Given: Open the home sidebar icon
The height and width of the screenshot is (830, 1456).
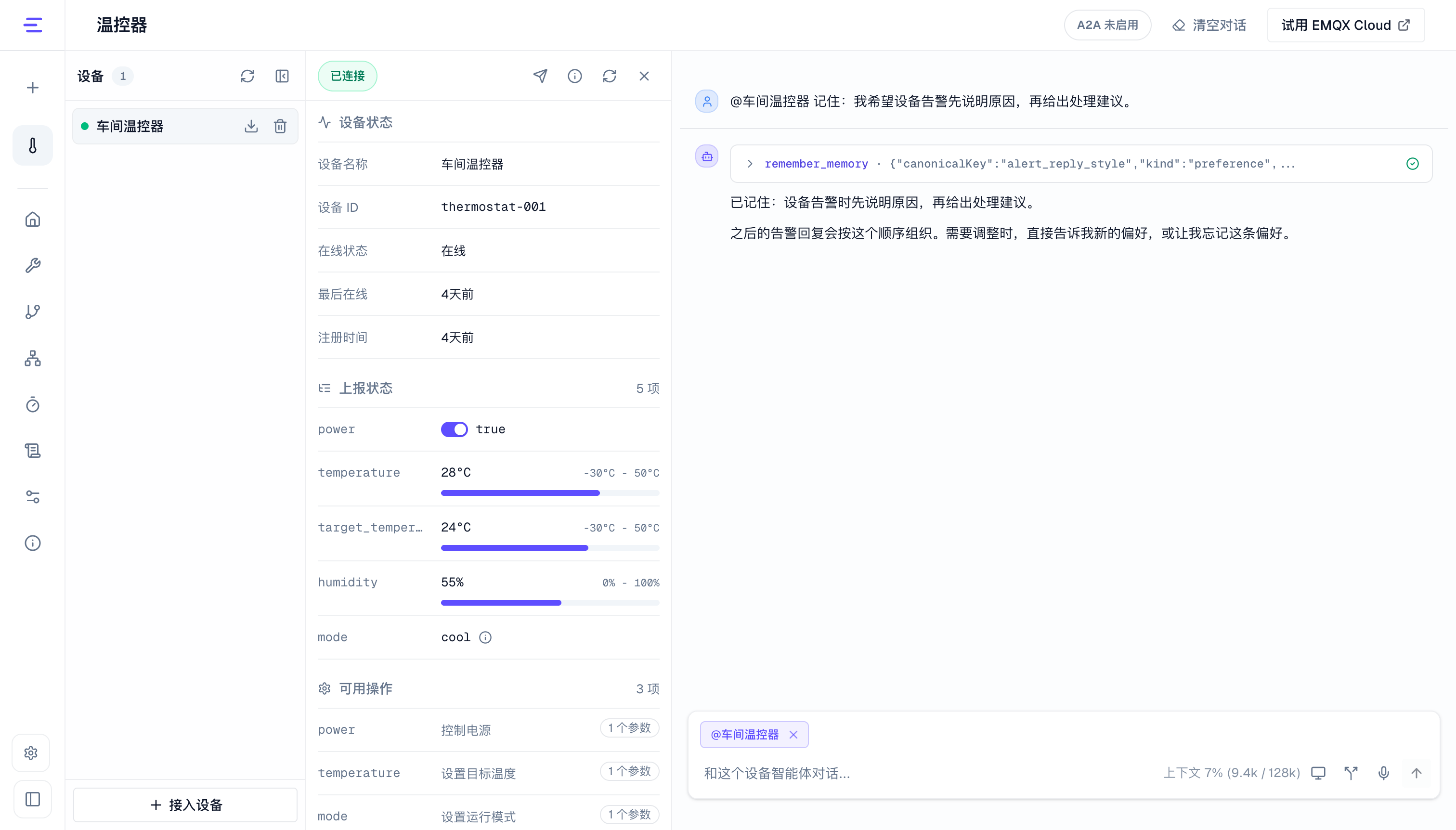Looking at the screenshot, I should pyautogui.click(x=32, y=220).
